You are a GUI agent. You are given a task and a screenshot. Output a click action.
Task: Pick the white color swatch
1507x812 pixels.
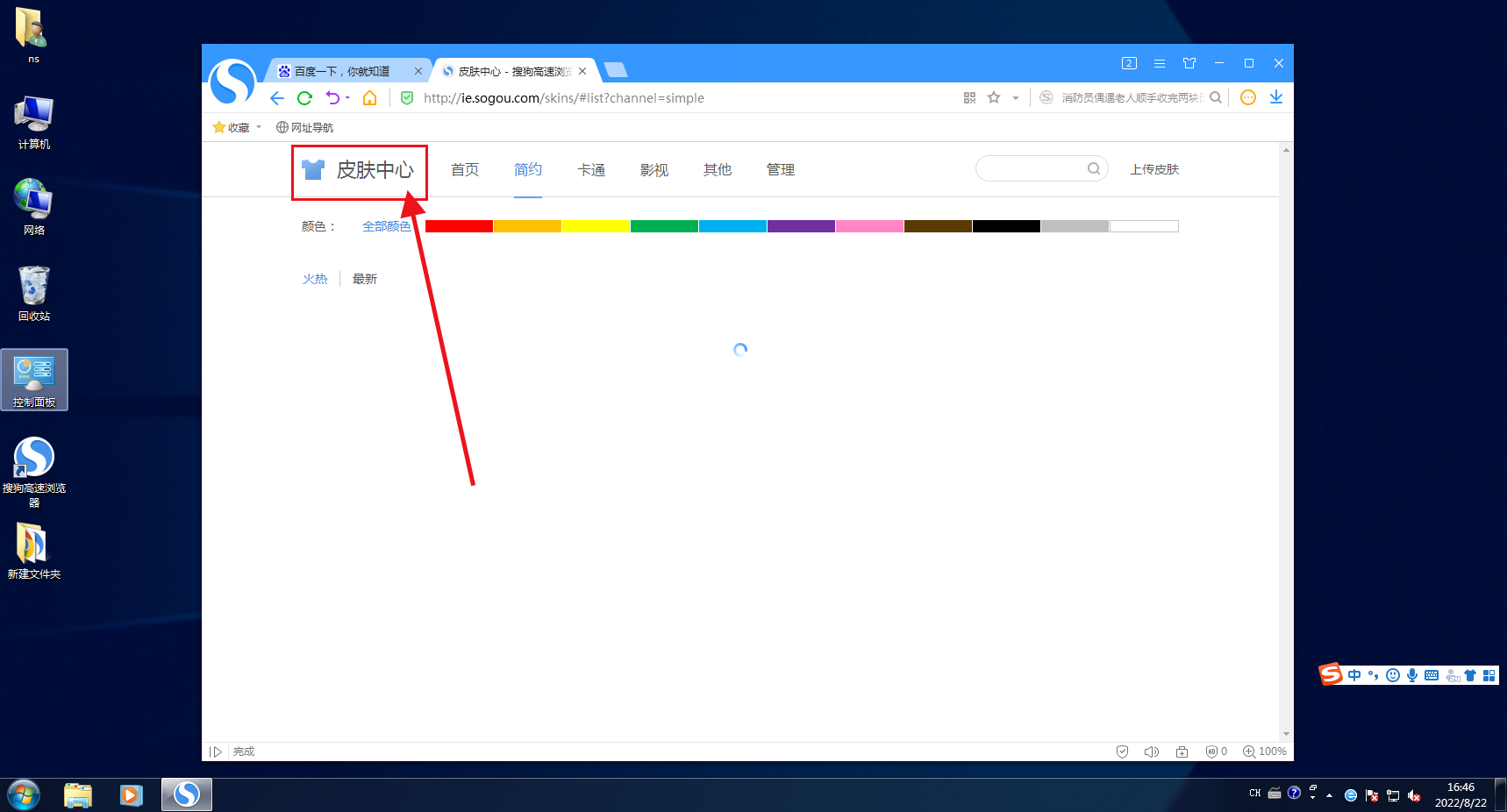click(1144, 226)
